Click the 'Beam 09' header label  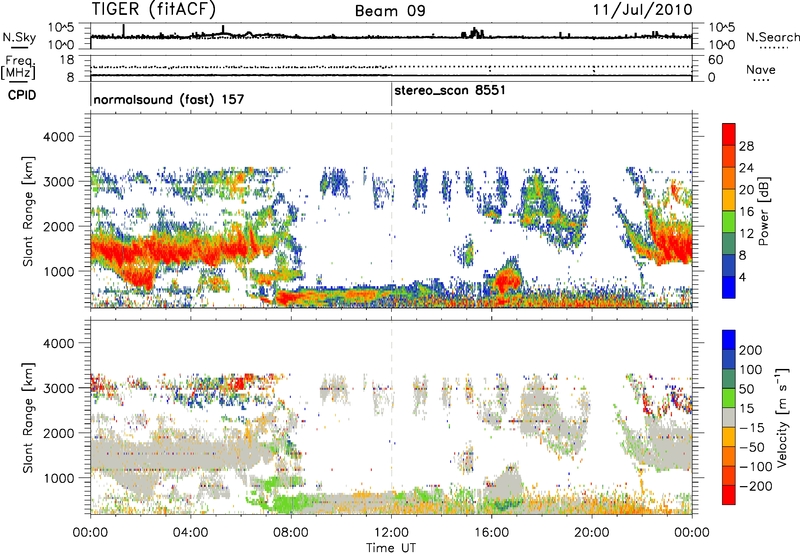click(x=390, y=11)
